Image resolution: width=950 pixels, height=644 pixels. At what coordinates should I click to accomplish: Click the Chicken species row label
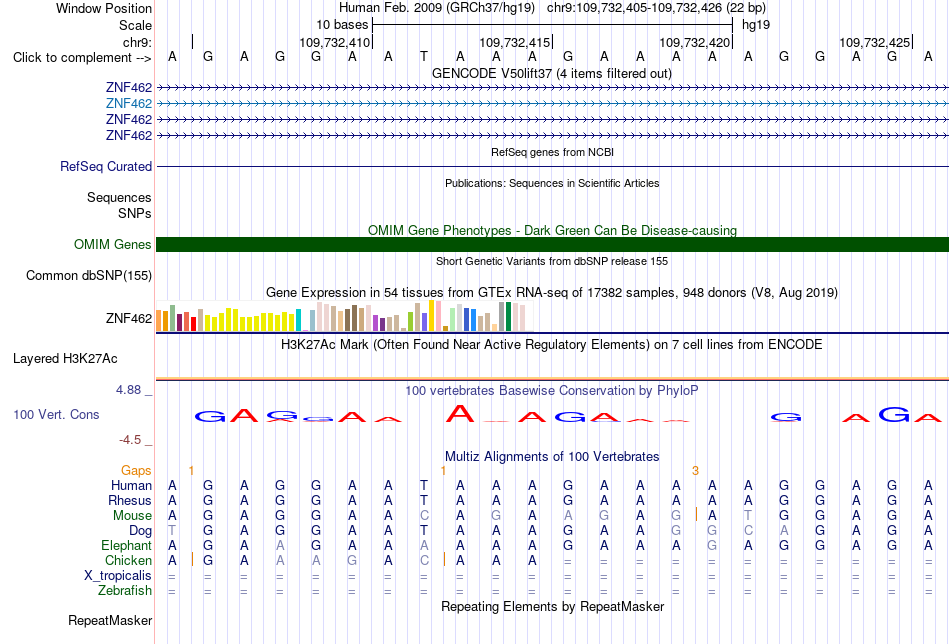[x=128, y=560]
